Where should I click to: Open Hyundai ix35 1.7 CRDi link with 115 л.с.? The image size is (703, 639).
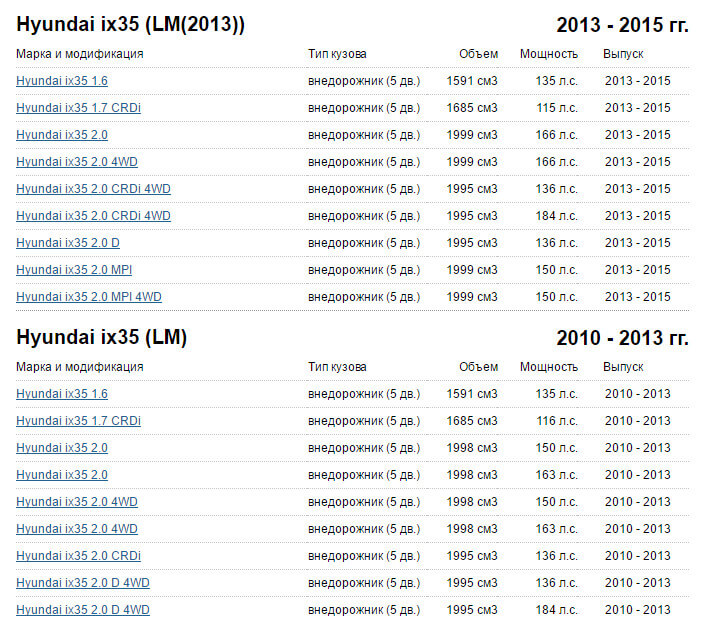78,108
